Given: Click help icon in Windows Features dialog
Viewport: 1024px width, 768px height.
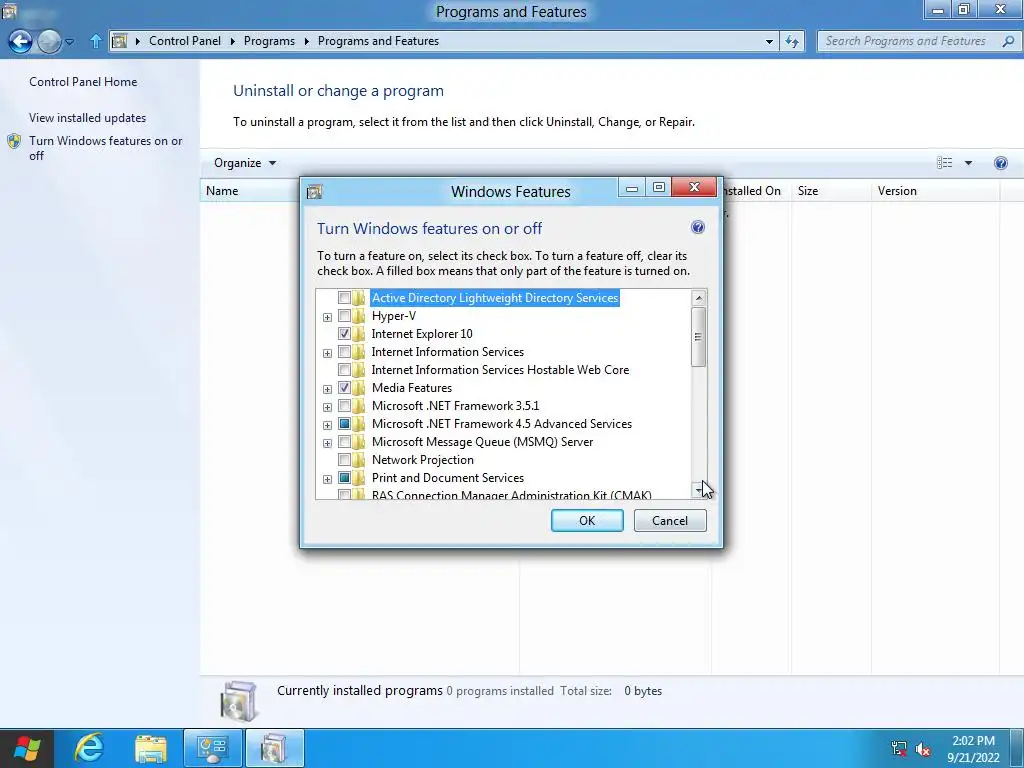Looking at the screenshot, I should tap(697, 227).
